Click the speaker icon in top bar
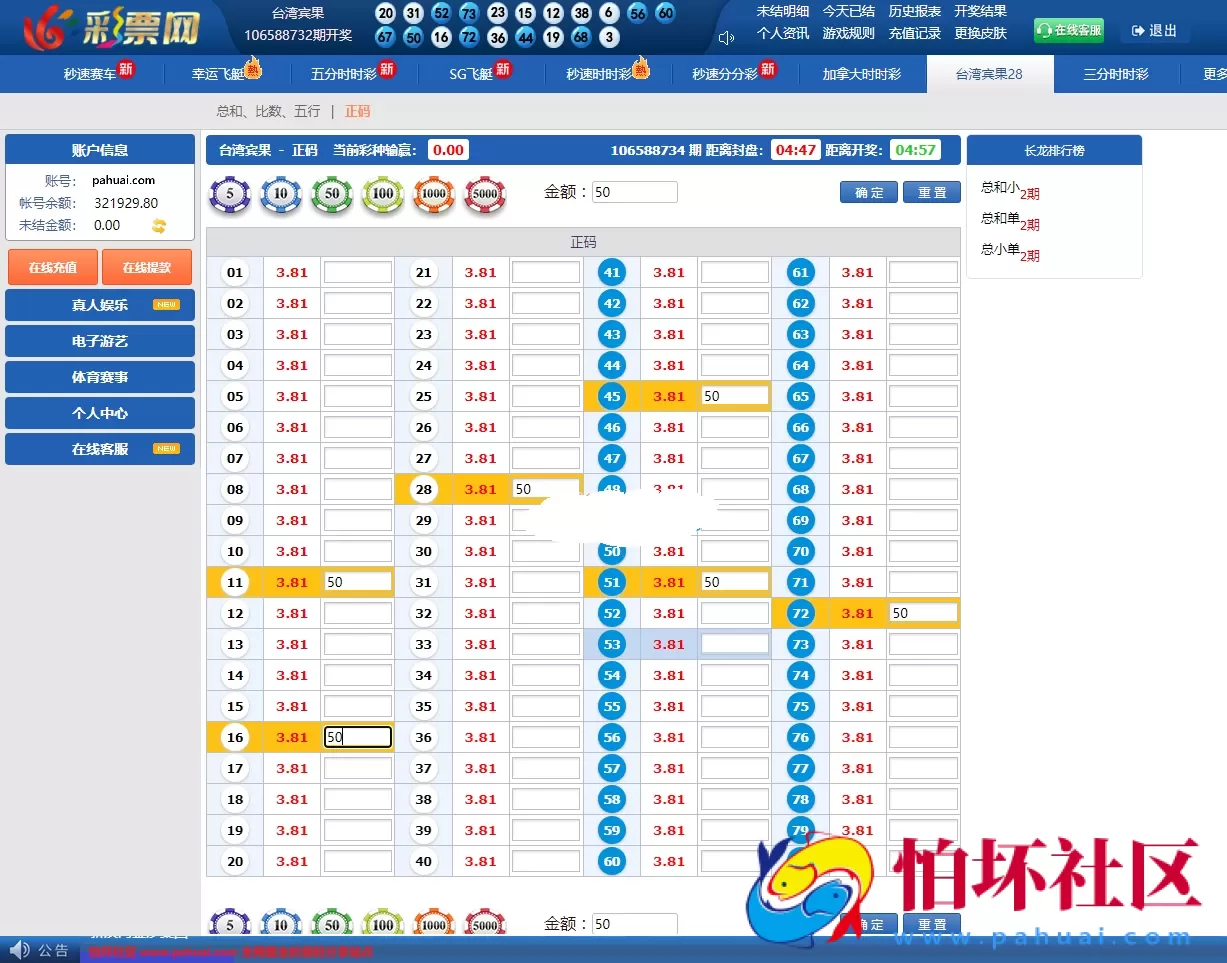 click(x=725, y=37)
